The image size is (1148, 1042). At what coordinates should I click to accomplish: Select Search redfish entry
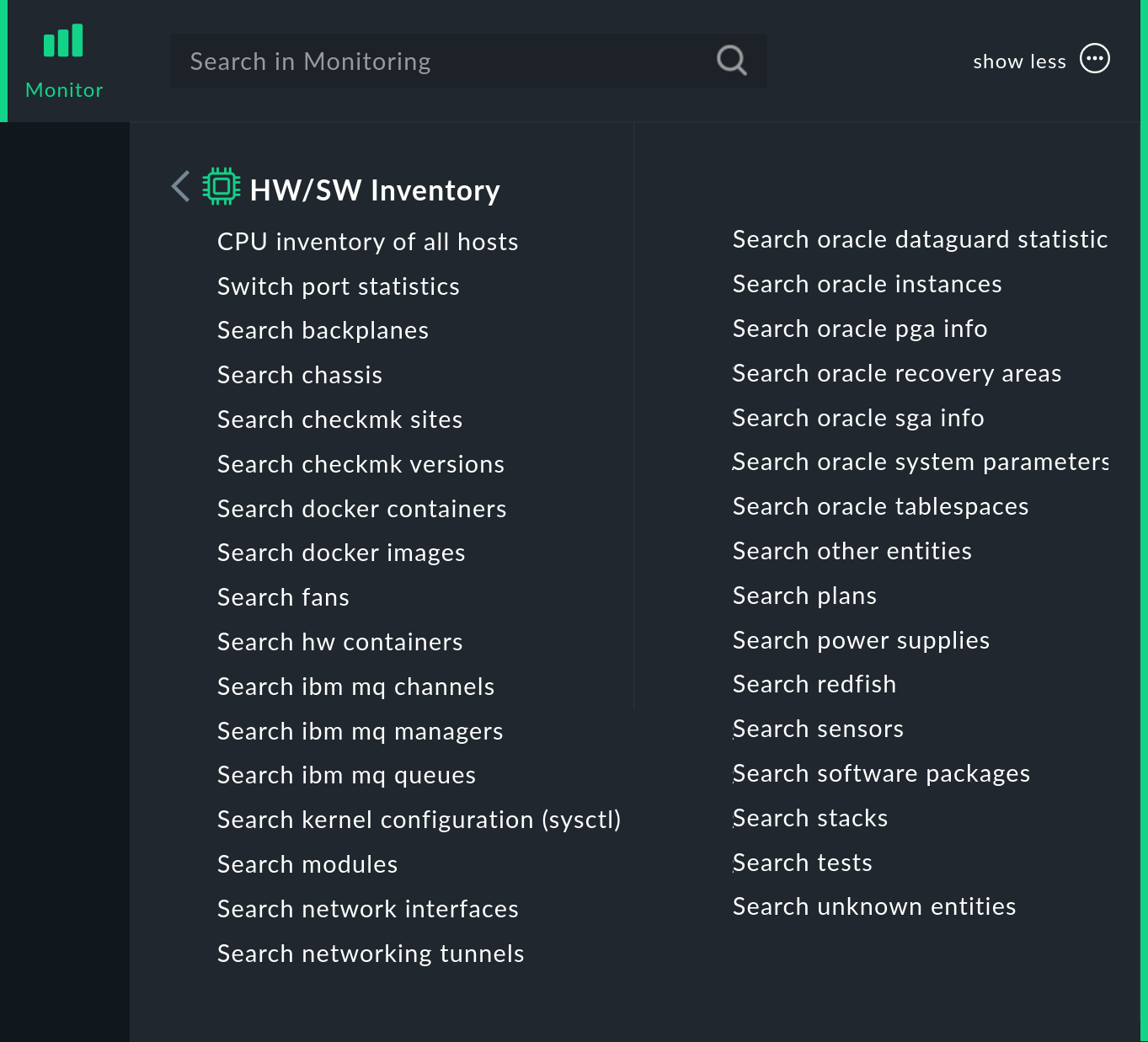pyautogui.click(x=814, y=684)
